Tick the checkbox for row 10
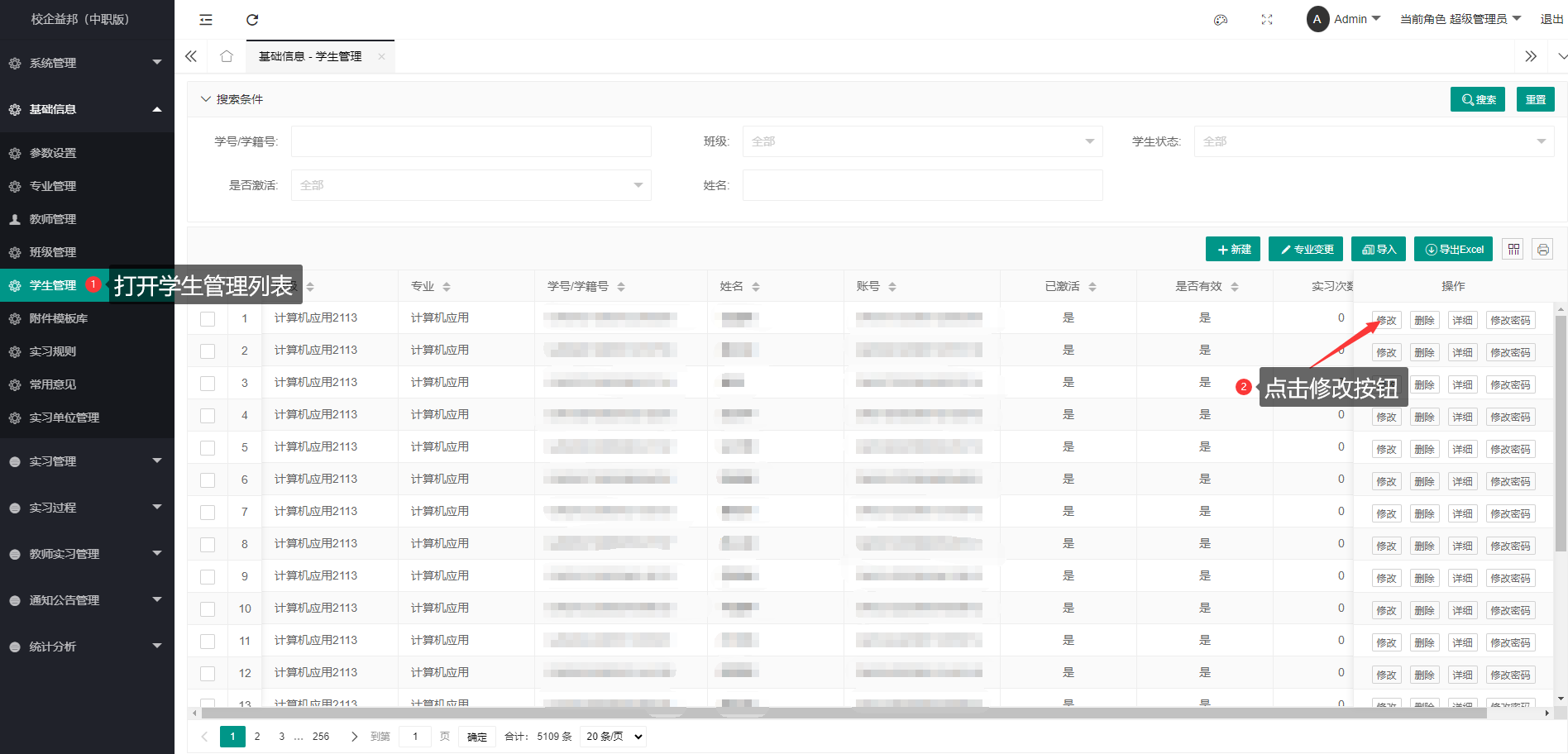 (208, 608)
